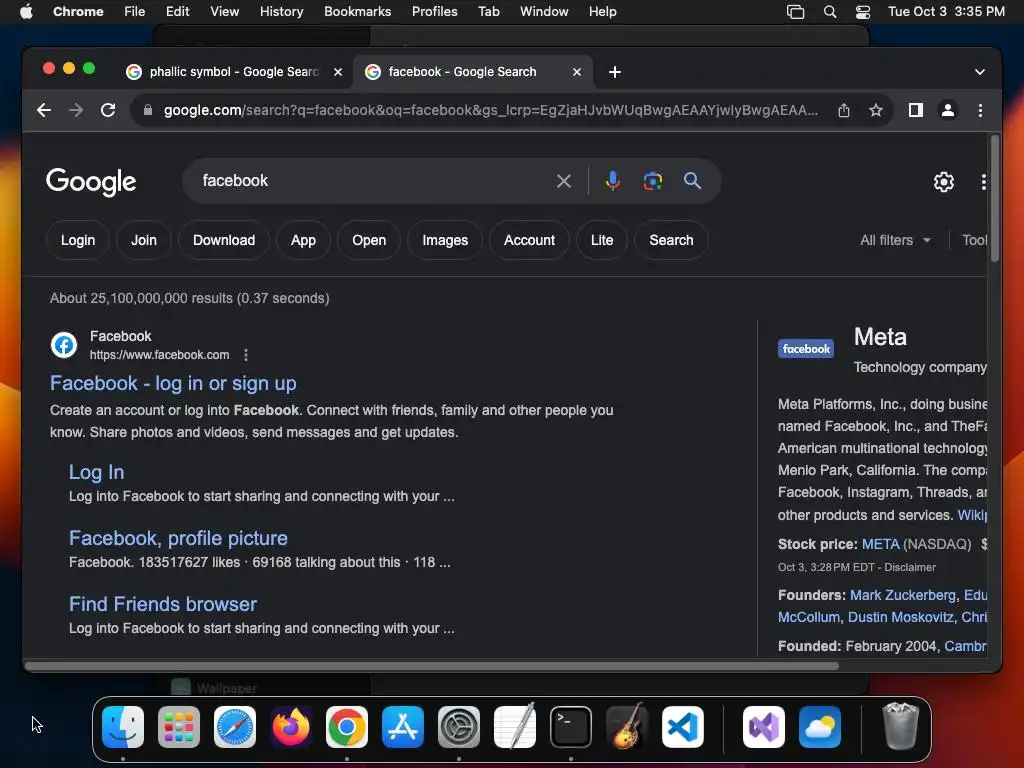Expand the All filters dropdown
The width and height of the screenshot is (1024, 768).
pyautogui.click(x=895, y=240)
